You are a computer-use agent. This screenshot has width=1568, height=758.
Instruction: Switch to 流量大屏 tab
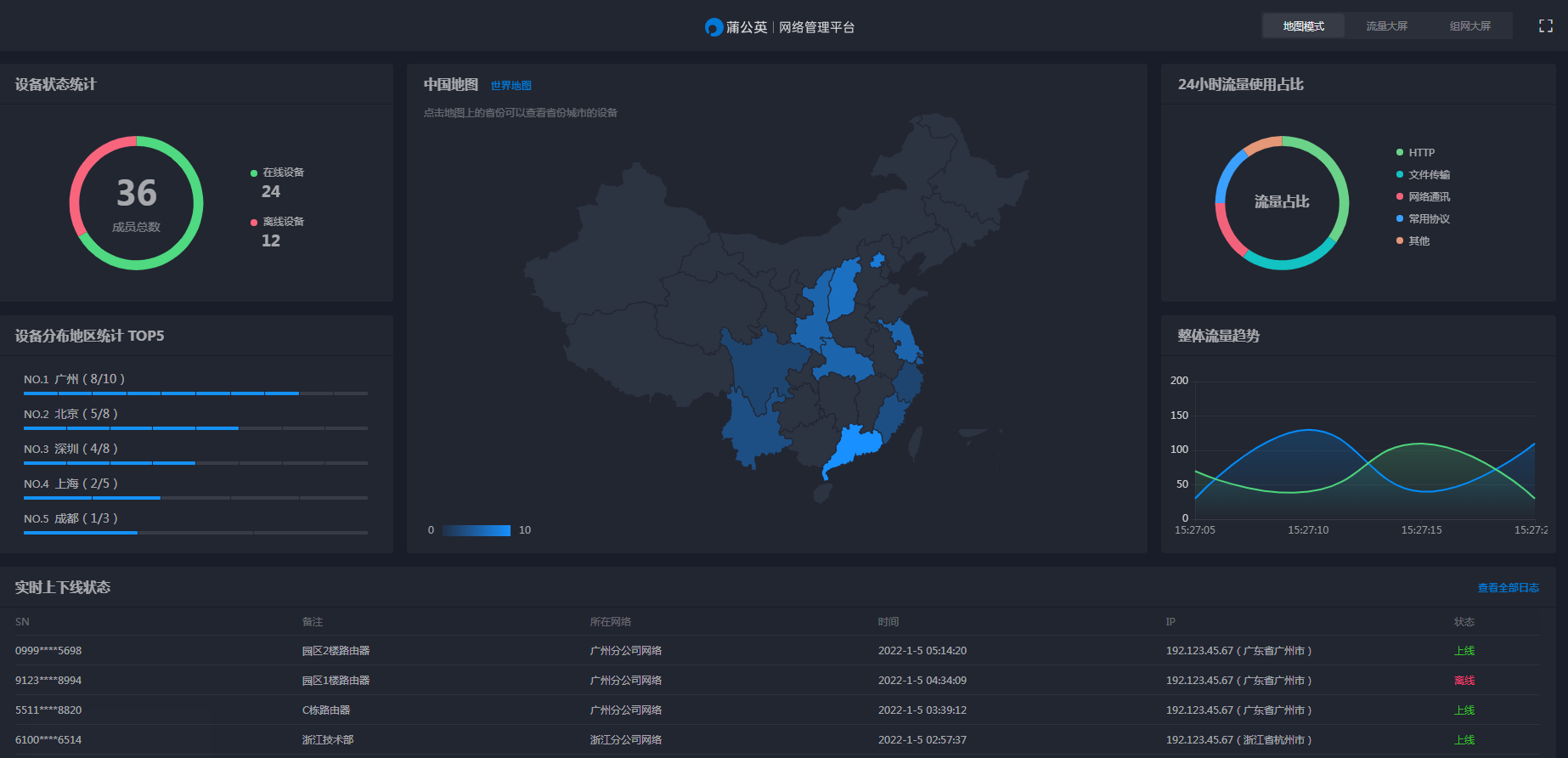pos(1386,26)
